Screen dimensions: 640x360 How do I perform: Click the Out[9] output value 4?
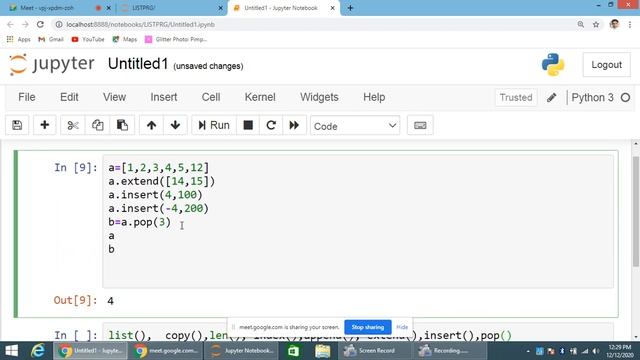[x=110, y=301]
